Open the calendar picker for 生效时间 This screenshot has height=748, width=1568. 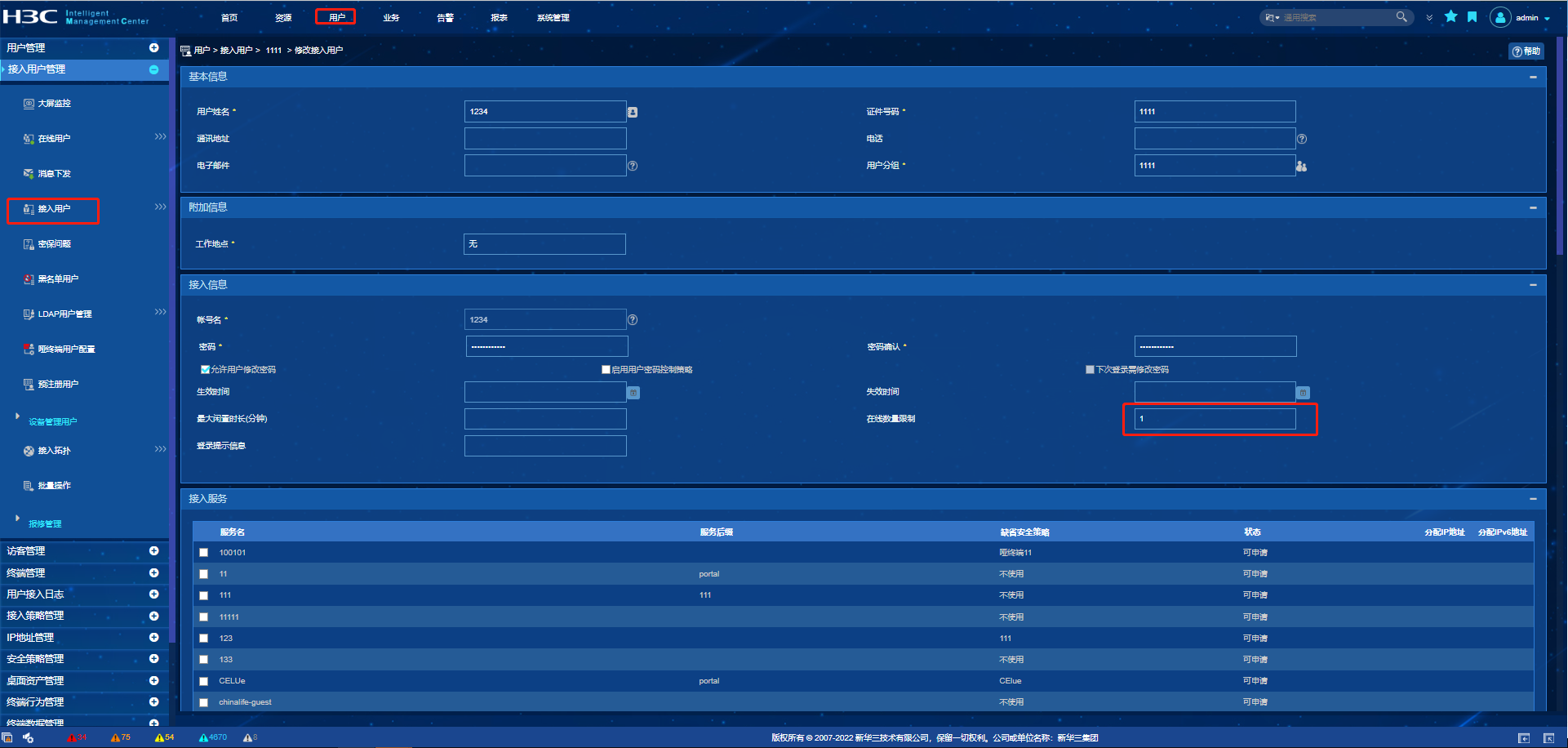coord(633,393)
